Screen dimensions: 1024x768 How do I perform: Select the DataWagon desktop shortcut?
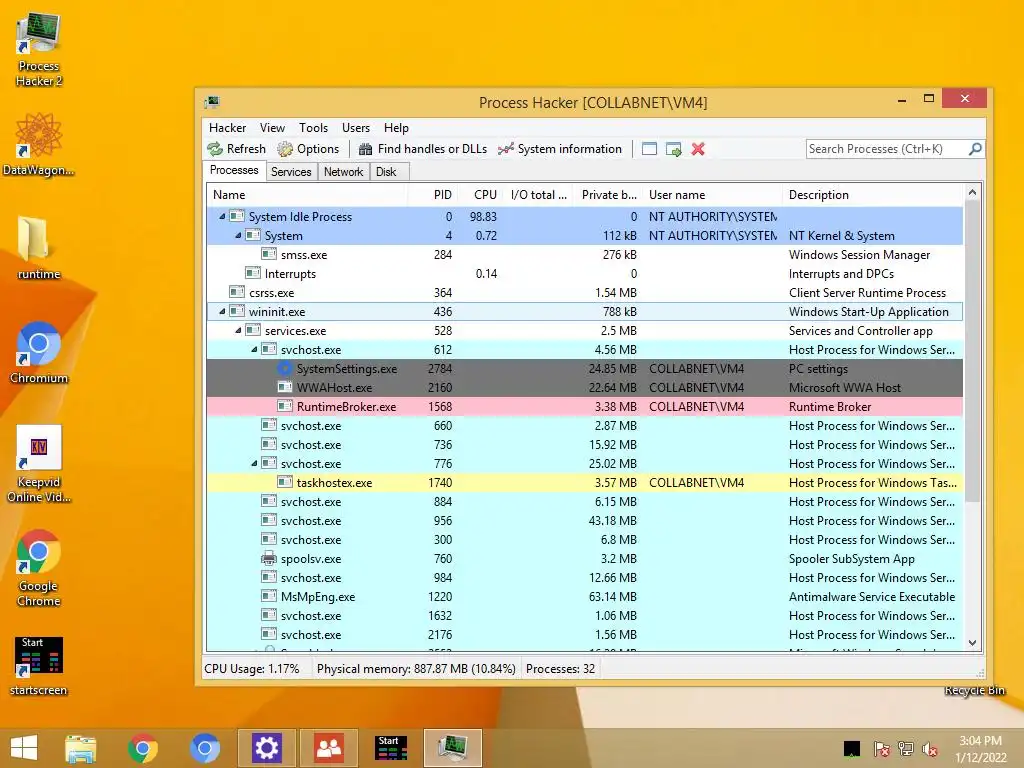pos(39,144)
